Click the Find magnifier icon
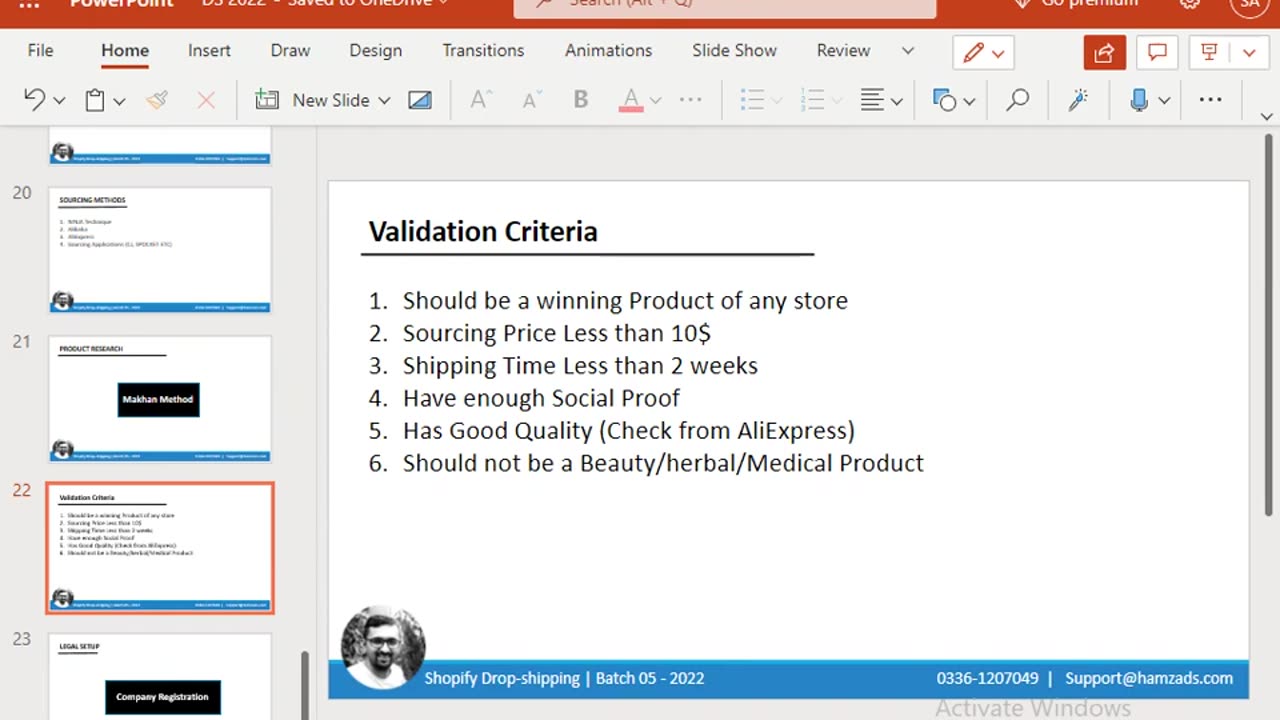 (x=1017, y=100)
